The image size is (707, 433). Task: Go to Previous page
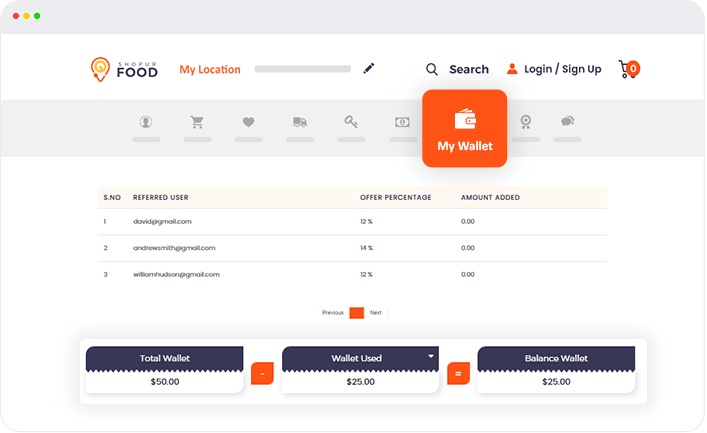(333, 313)
